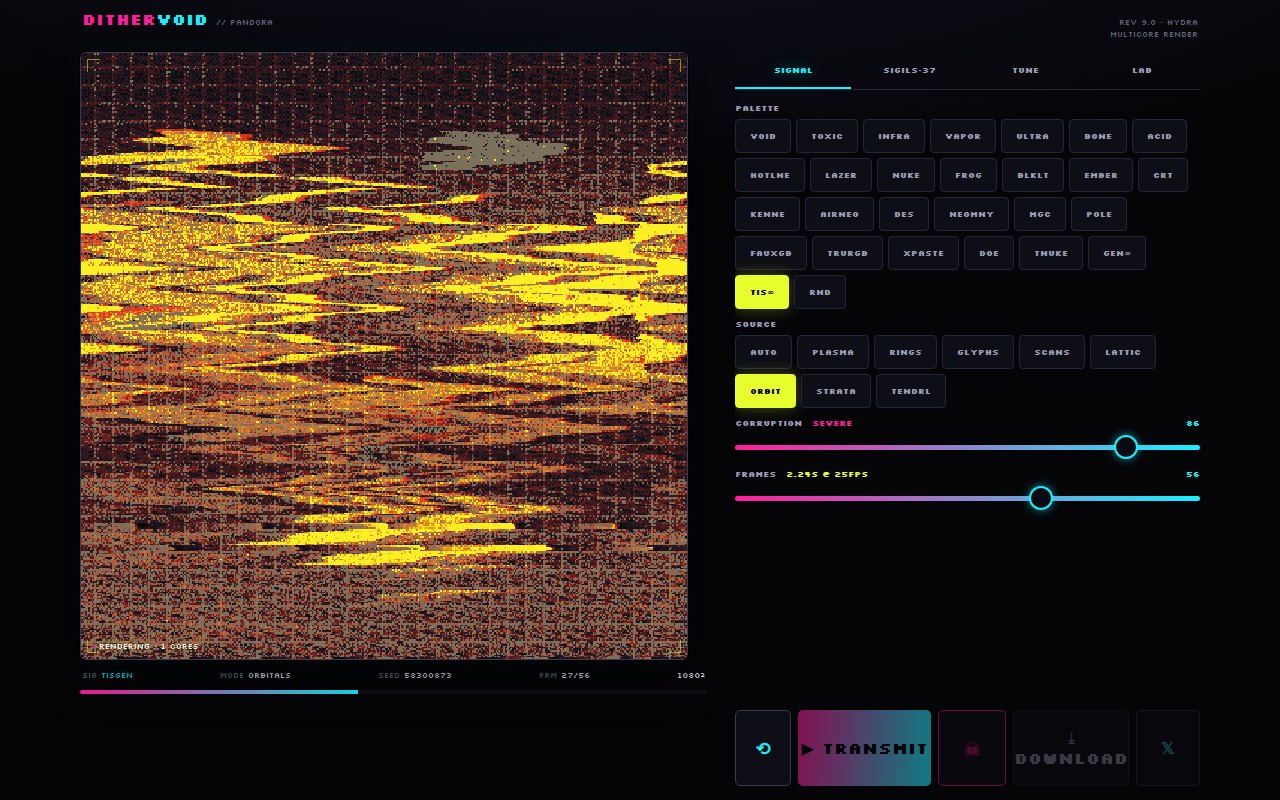Click the pink skull icon button
This screenshot has height=800, width=1280.
click(x=972, y=748)
